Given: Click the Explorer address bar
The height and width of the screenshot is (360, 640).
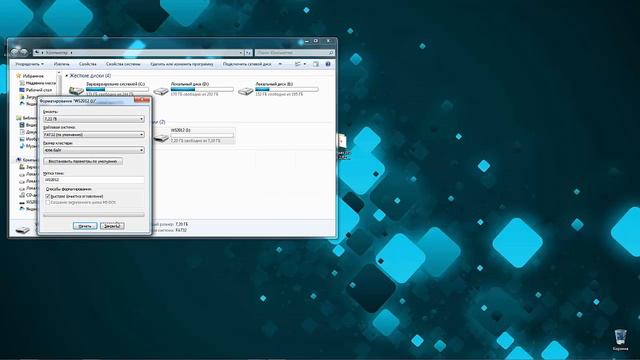Looking at the screenshot, I should (x=139, y=53).
